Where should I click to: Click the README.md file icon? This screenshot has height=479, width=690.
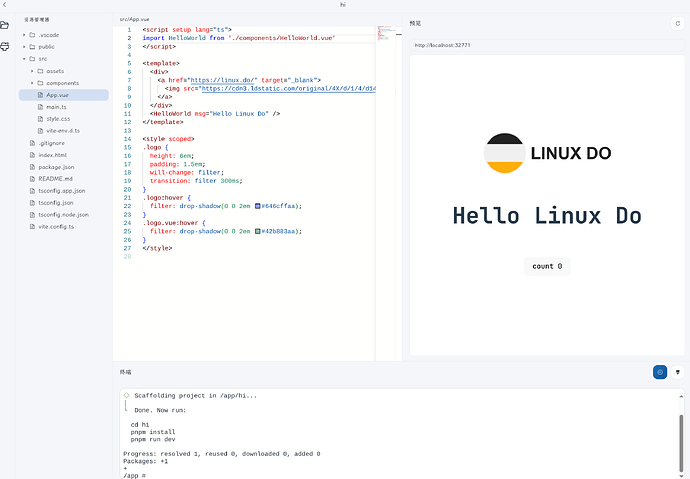tap(32, 179)
